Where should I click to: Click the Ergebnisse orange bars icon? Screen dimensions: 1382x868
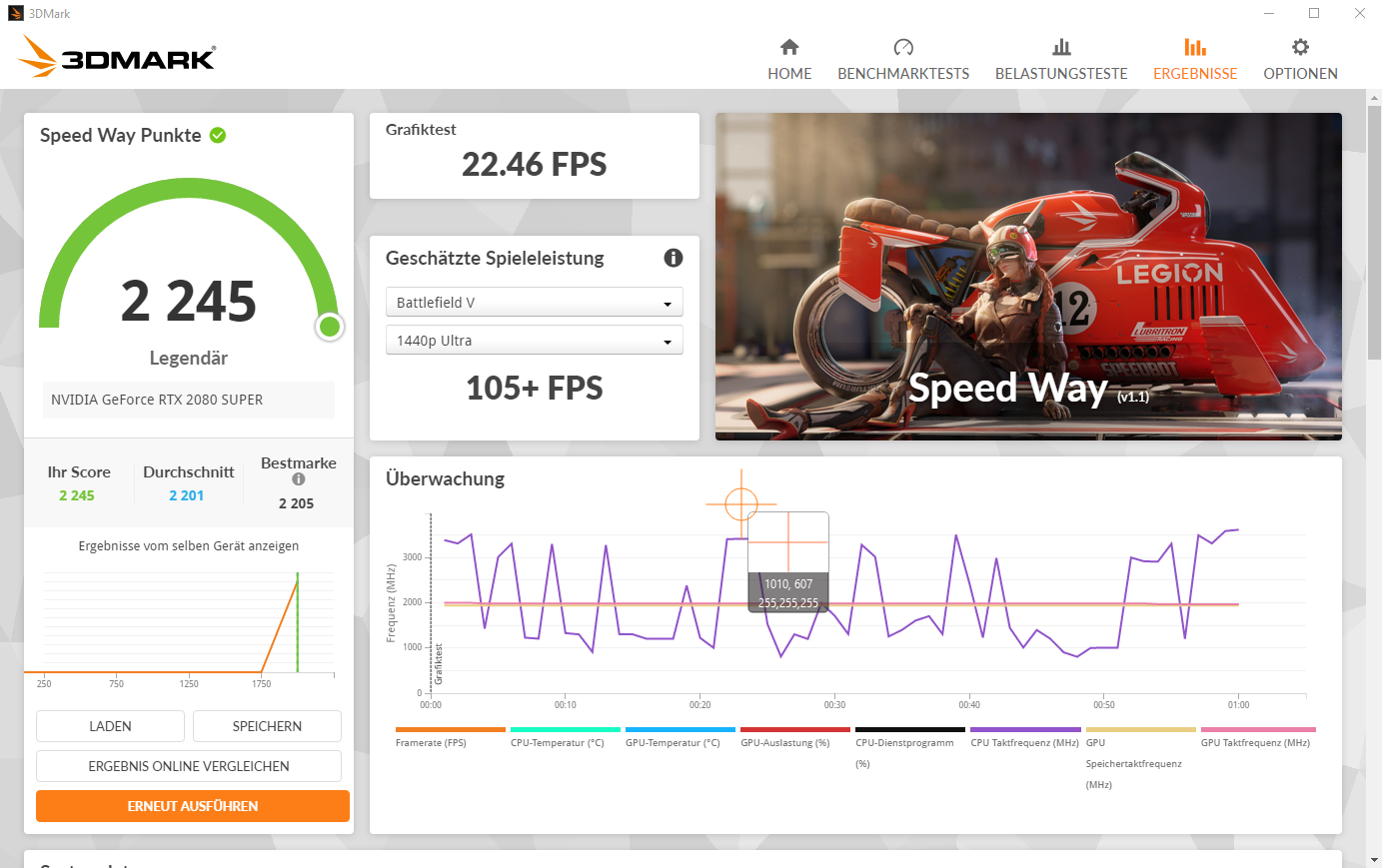(x=1195, y=47)
